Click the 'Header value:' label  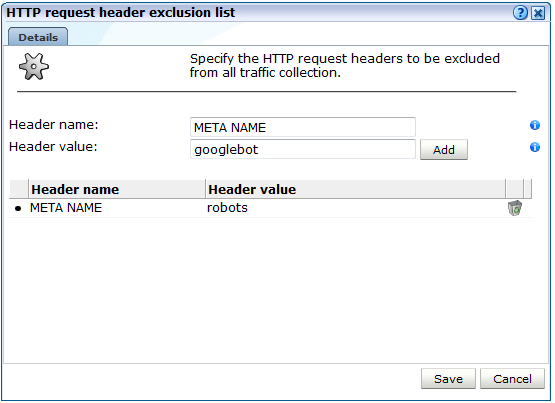tap(53, 146)
